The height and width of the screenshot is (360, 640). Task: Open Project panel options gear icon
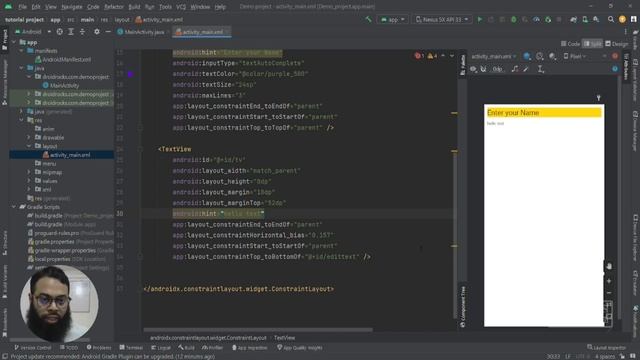click(97, 31)
